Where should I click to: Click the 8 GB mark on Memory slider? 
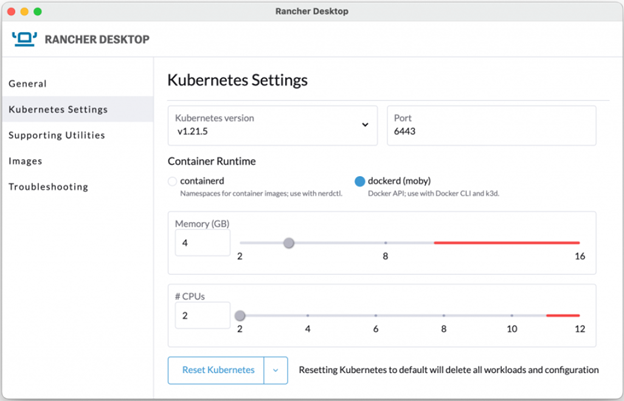tap(386, 243)
